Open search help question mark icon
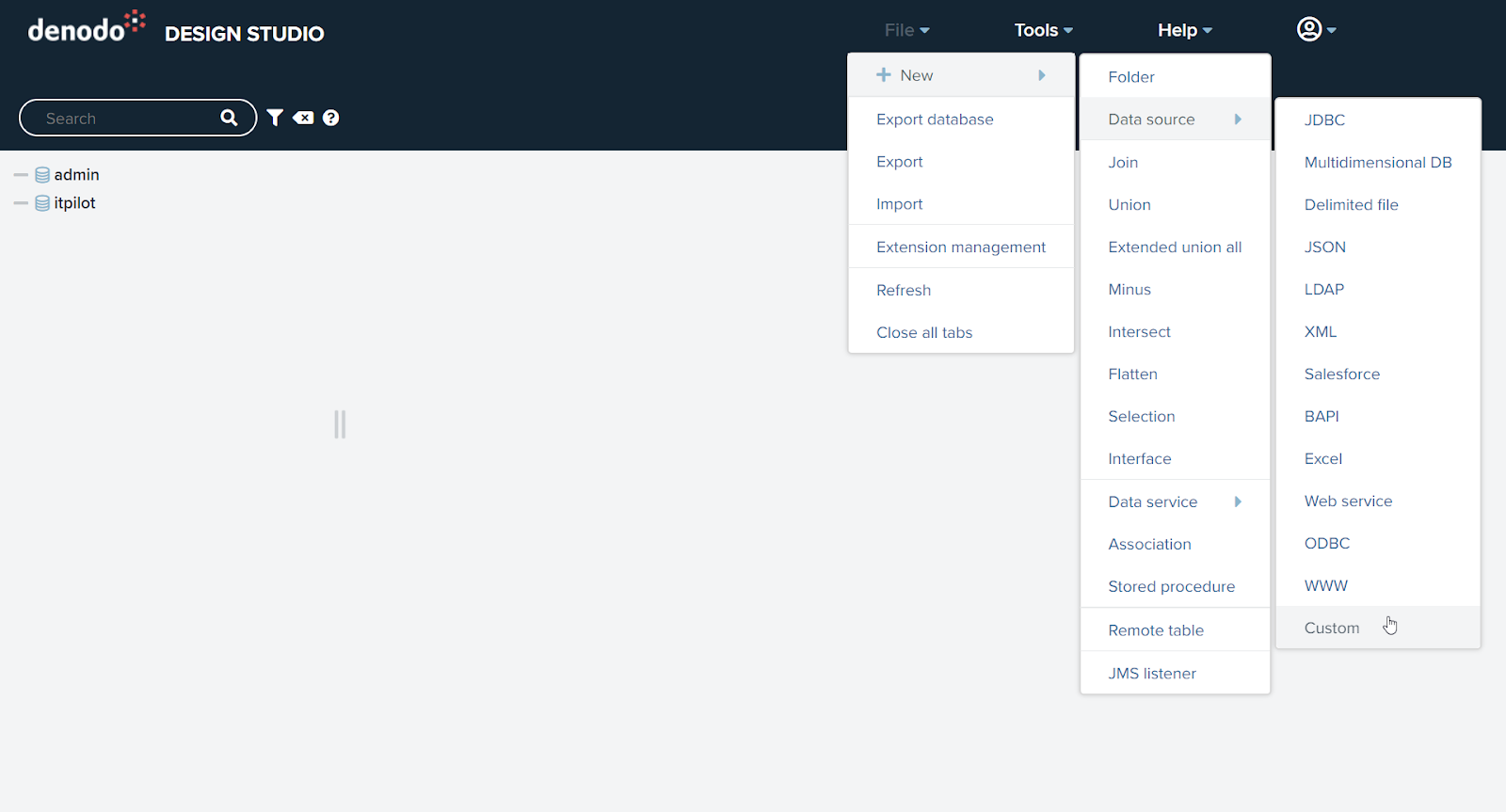The height and width of the screenshot is (812, 1506). click(x=330, y=118)
